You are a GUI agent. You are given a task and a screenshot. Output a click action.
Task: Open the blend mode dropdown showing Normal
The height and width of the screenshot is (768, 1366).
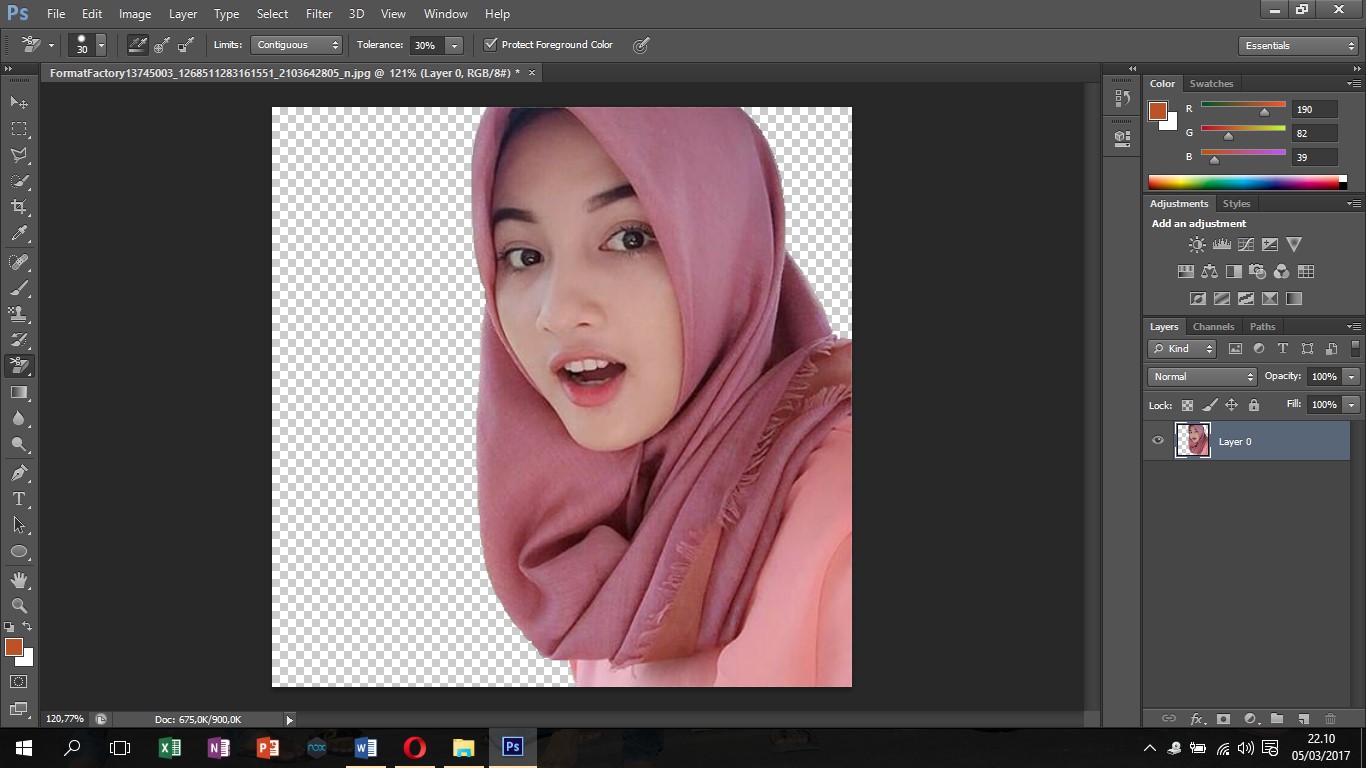(x=1200, y=376)
